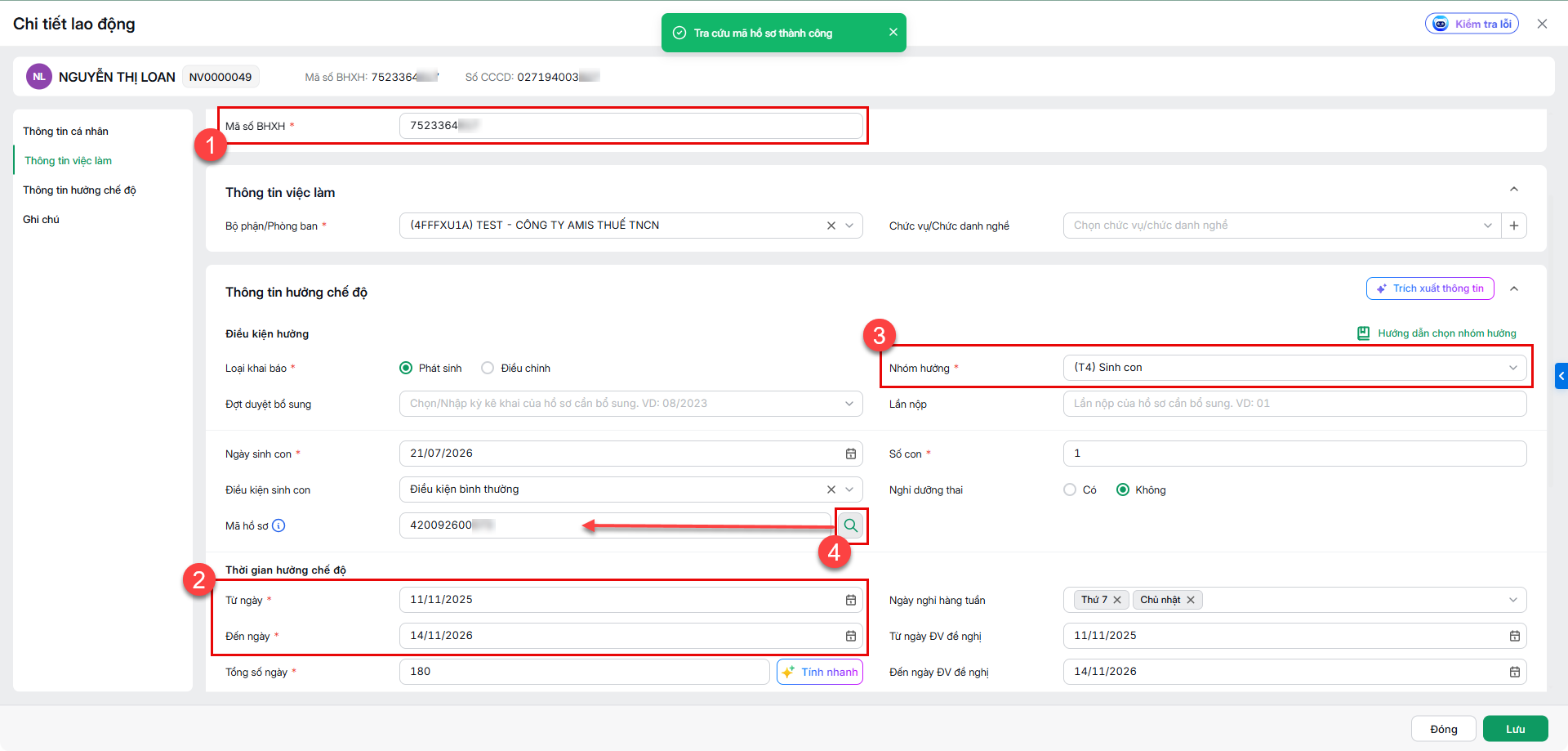This screenshot has width=1568, height=751.
Task: Close the Chi tiết lao động dialog
Action: click(x=1542, y=24)
